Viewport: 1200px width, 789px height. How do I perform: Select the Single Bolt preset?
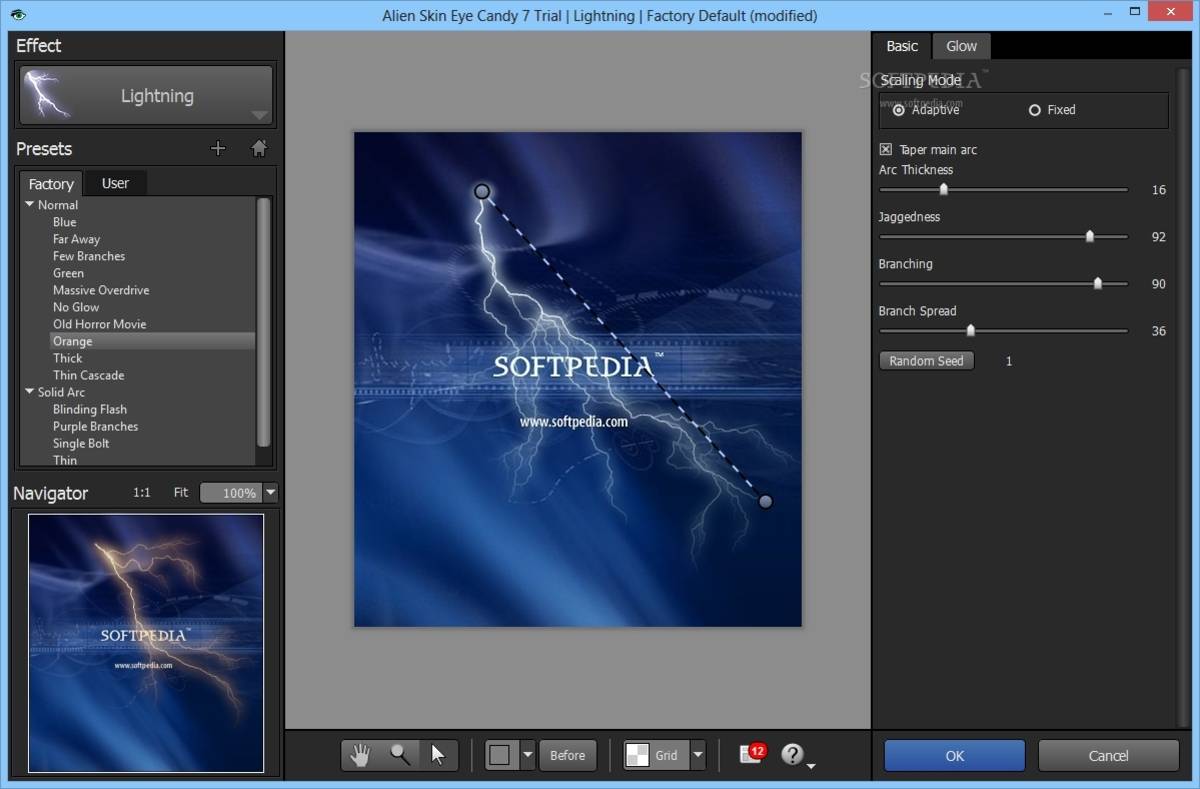81,443
